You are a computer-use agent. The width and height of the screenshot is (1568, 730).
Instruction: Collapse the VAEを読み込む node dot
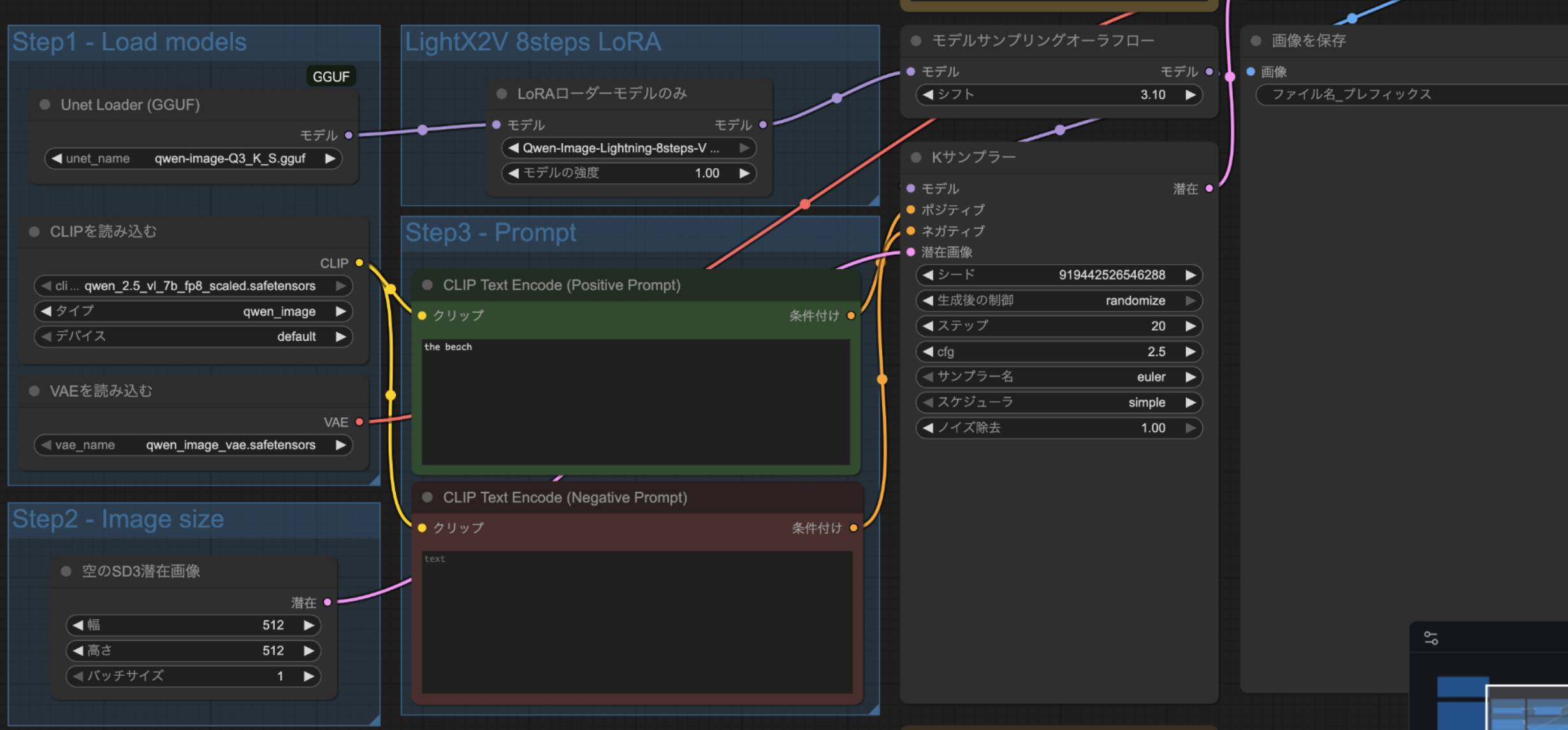tap(34, 390)
